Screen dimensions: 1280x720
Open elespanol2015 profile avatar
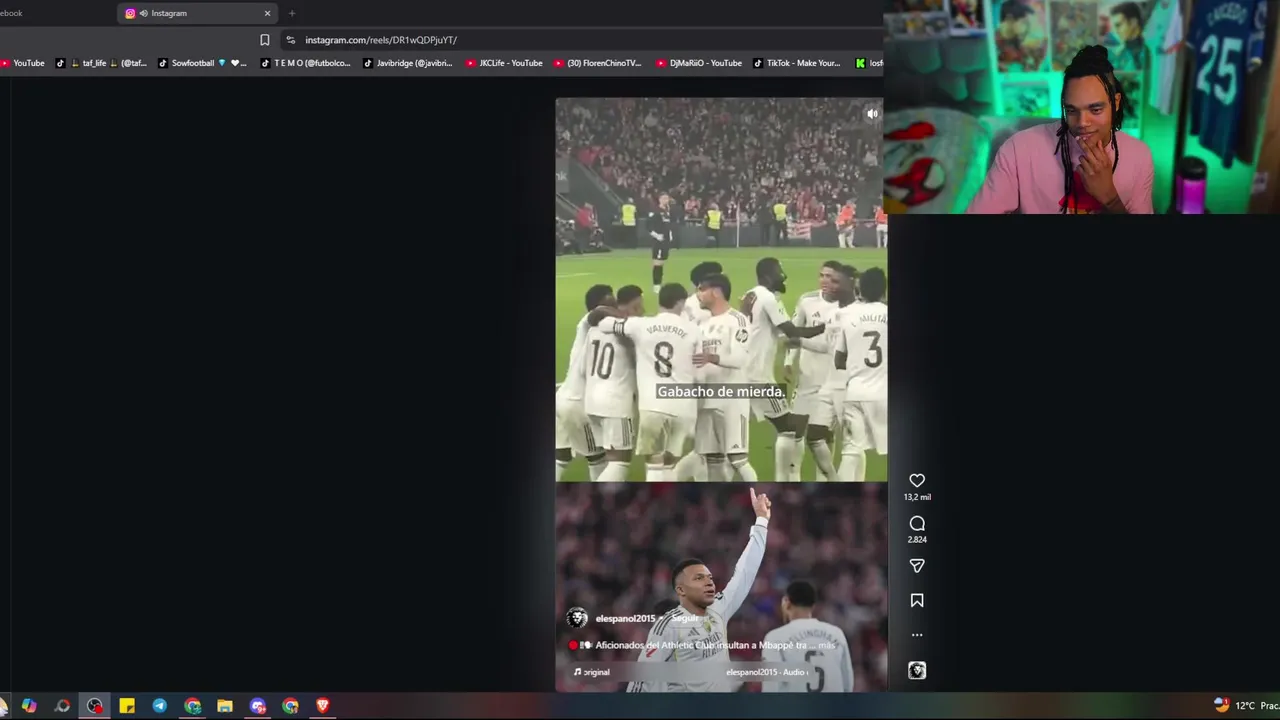pyautogui.click(x=577, y=618)
